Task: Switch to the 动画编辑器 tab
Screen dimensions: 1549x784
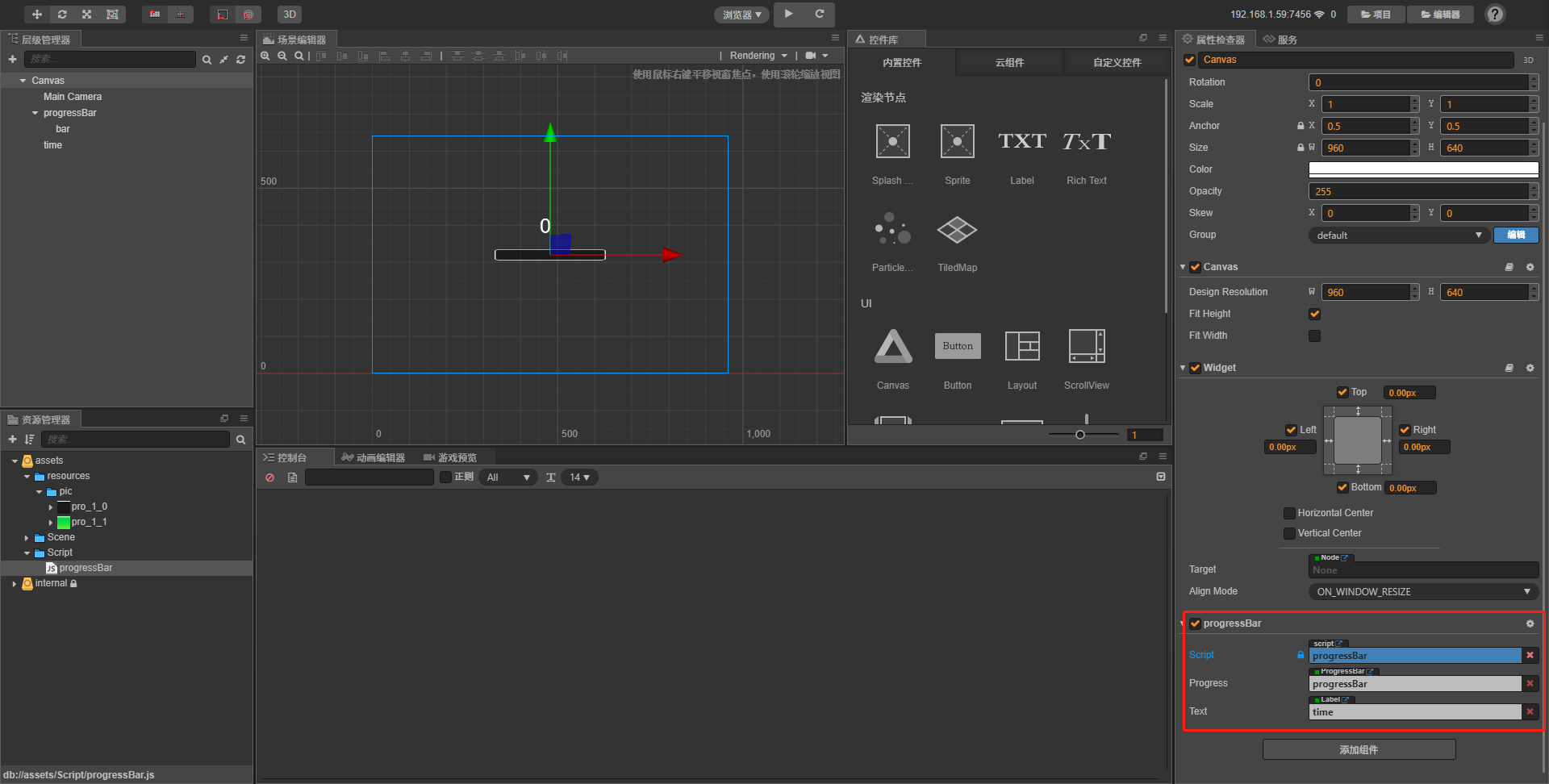Action: tap(374, 457)
